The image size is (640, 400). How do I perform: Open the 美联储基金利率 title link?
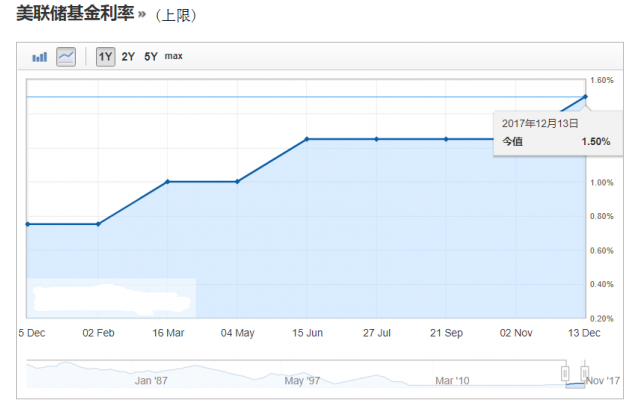click(80, 16)
